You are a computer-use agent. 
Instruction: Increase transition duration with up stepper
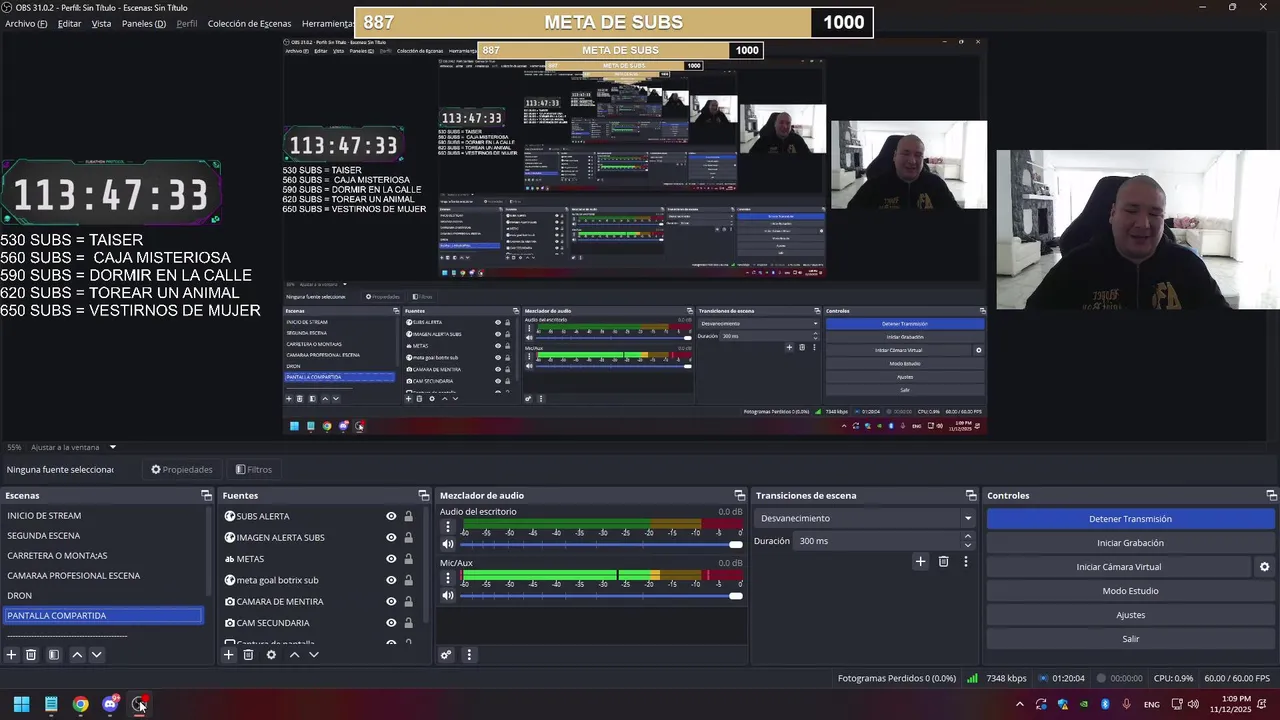[967, 536]
